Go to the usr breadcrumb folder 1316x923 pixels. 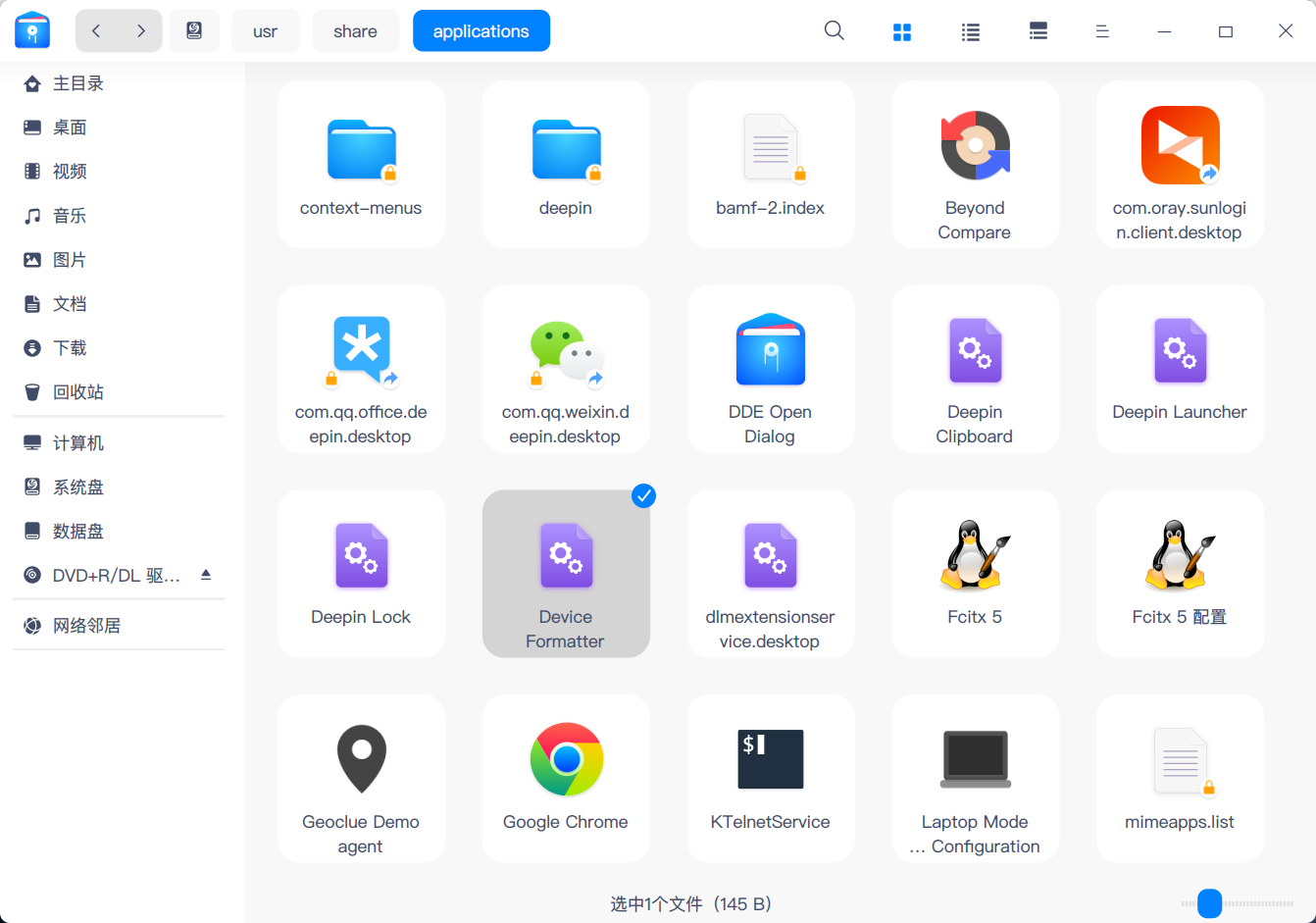pos(266,30)
